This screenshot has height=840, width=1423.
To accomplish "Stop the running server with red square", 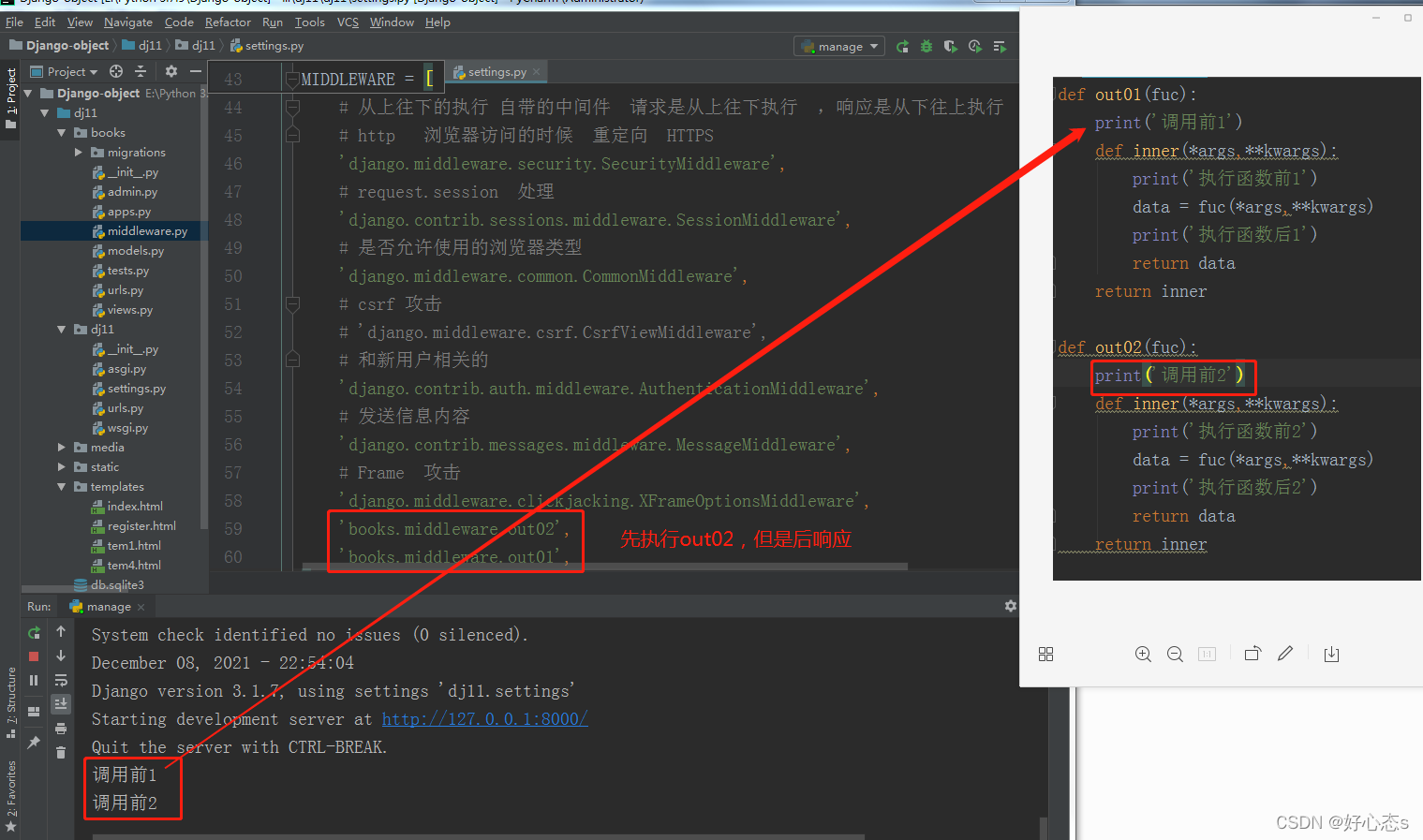I will click(x=34, y=656).
